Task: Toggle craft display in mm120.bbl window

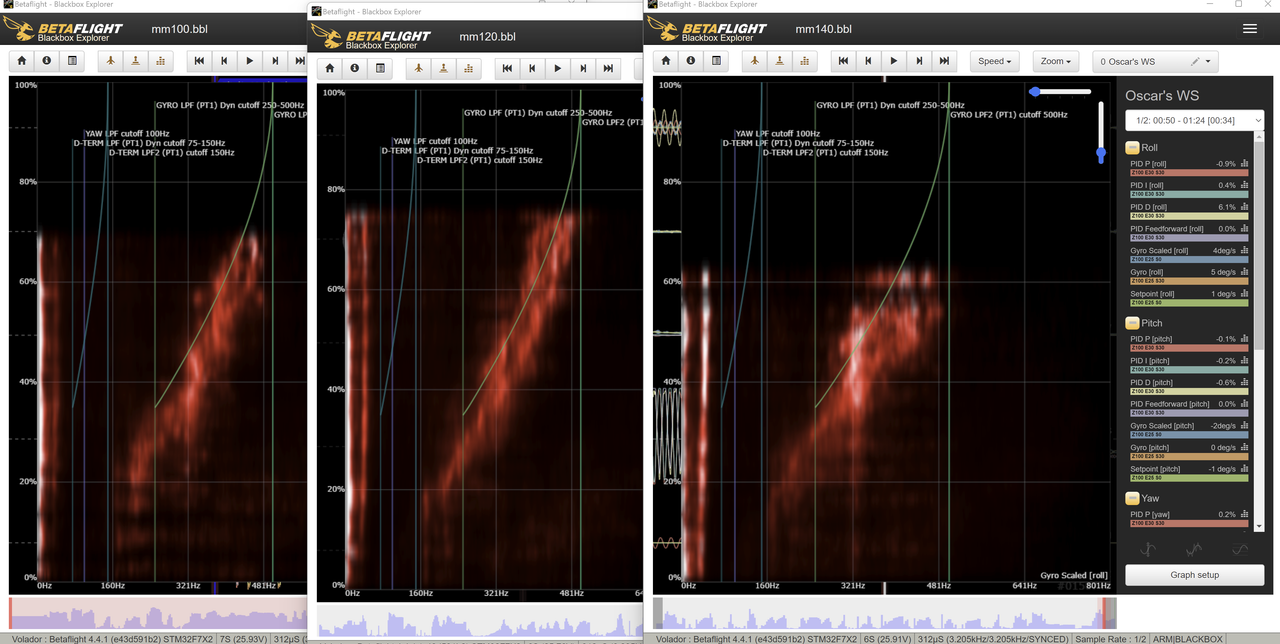Action: coord(419,69)
